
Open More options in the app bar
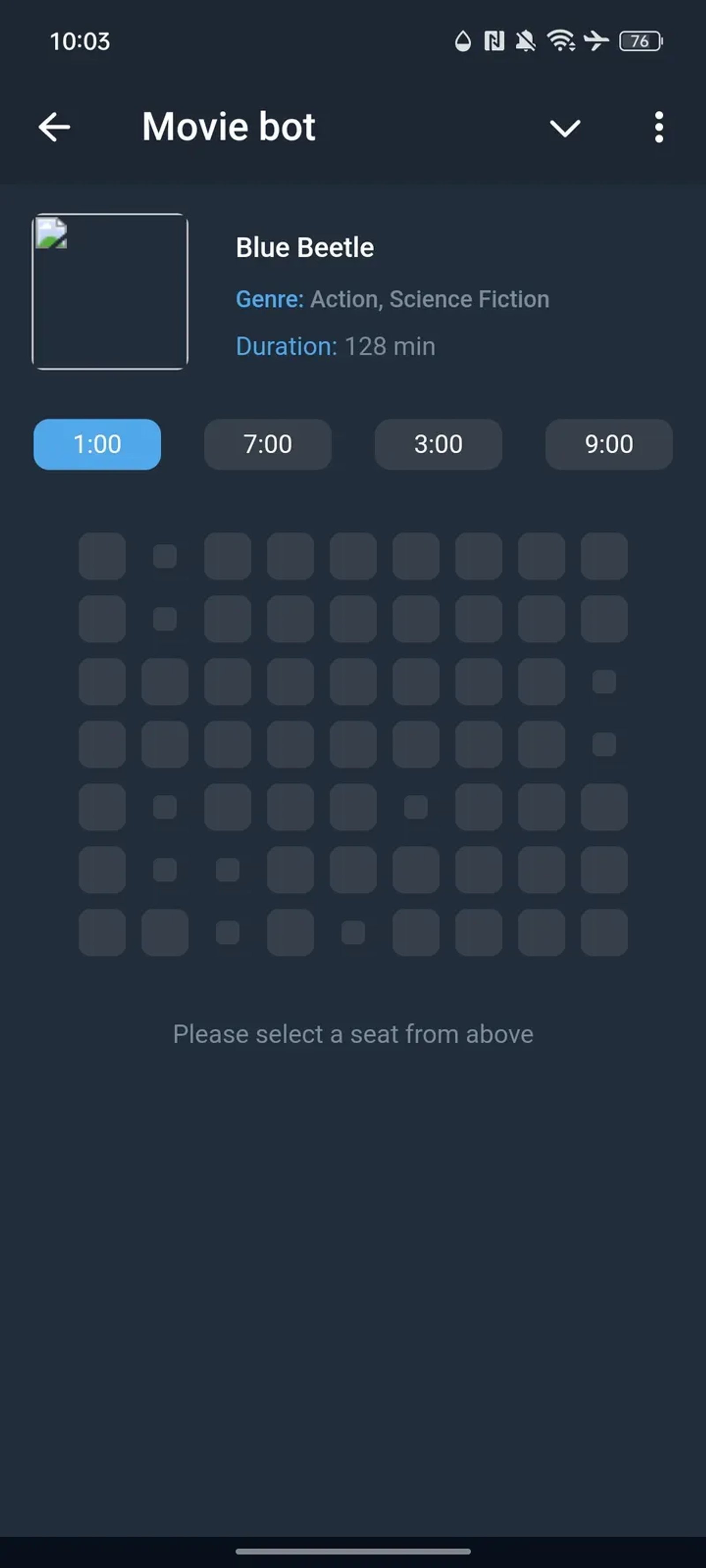[x=658, y=127]
